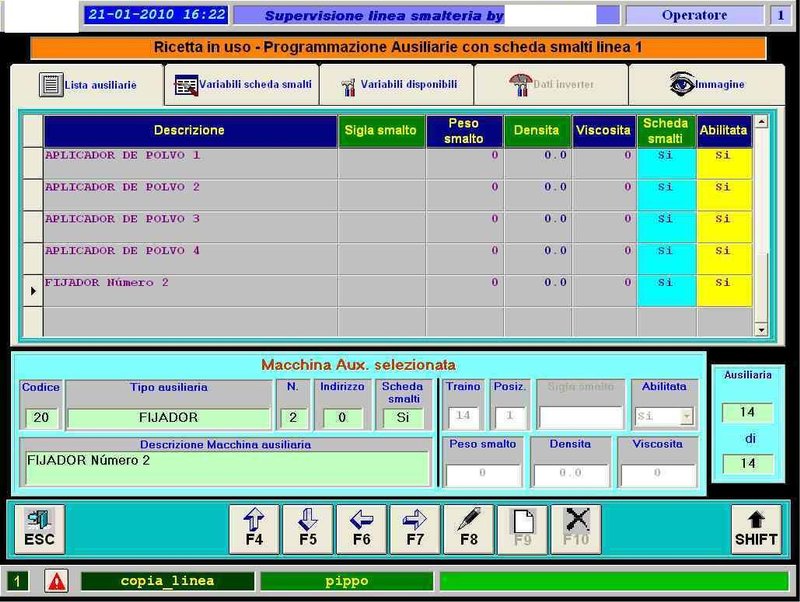Screen dimensions: 800x602
Task: Click the F6 left arrow button
Action: pyautogui.click(x=362, y=529)
